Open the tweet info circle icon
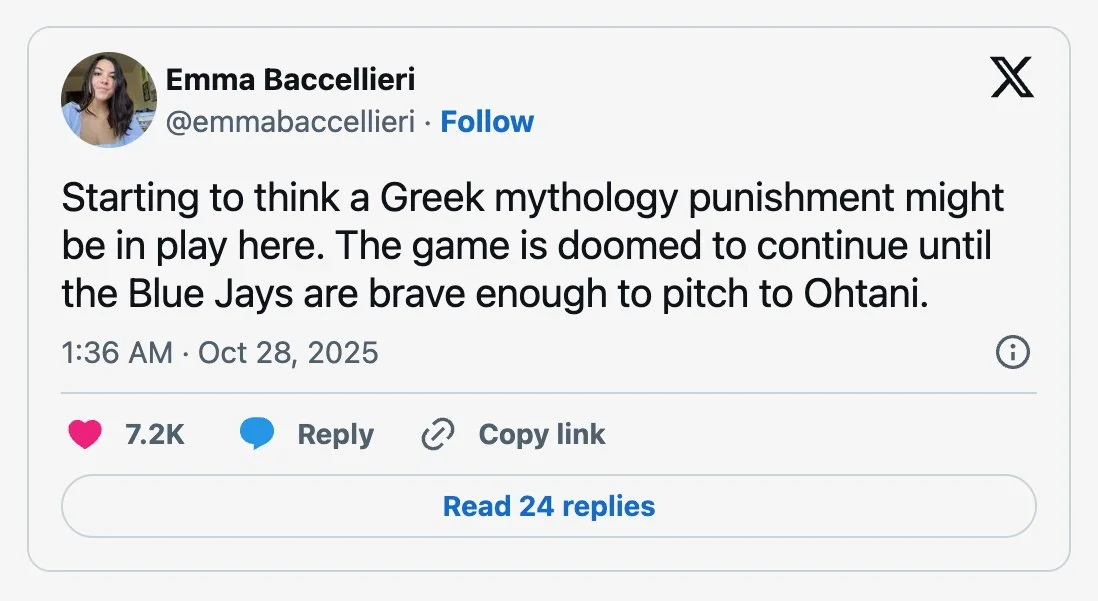Screen dimensions: 1098x601 click(x=1013, y=352)
